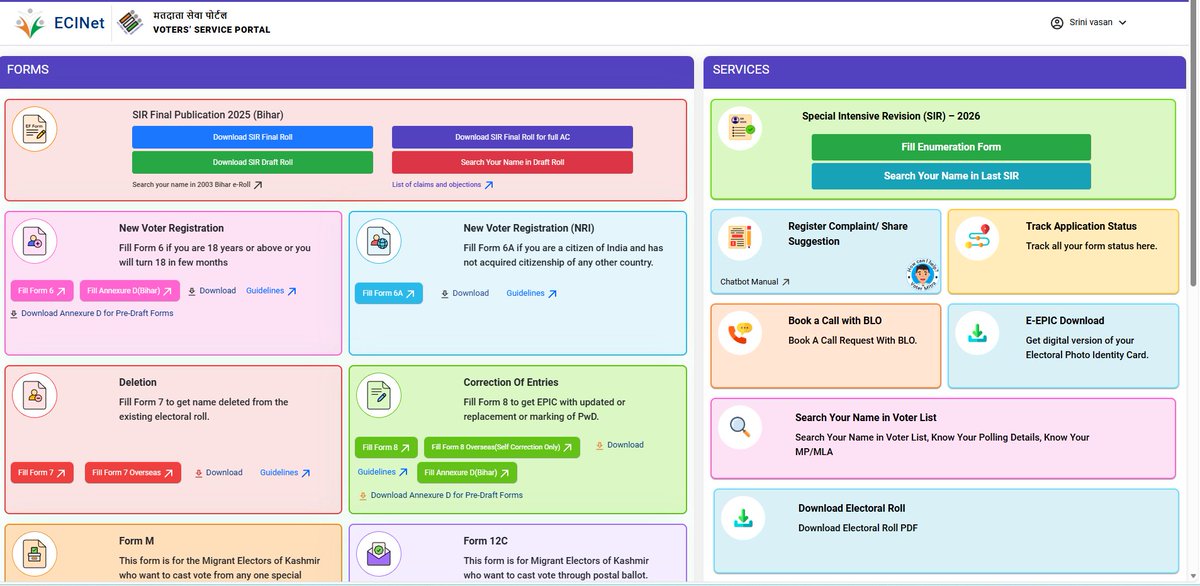Open Download Electoral Roll PDF text
Viewport: 1200px width, 586px height.
(x=858, y=528)
